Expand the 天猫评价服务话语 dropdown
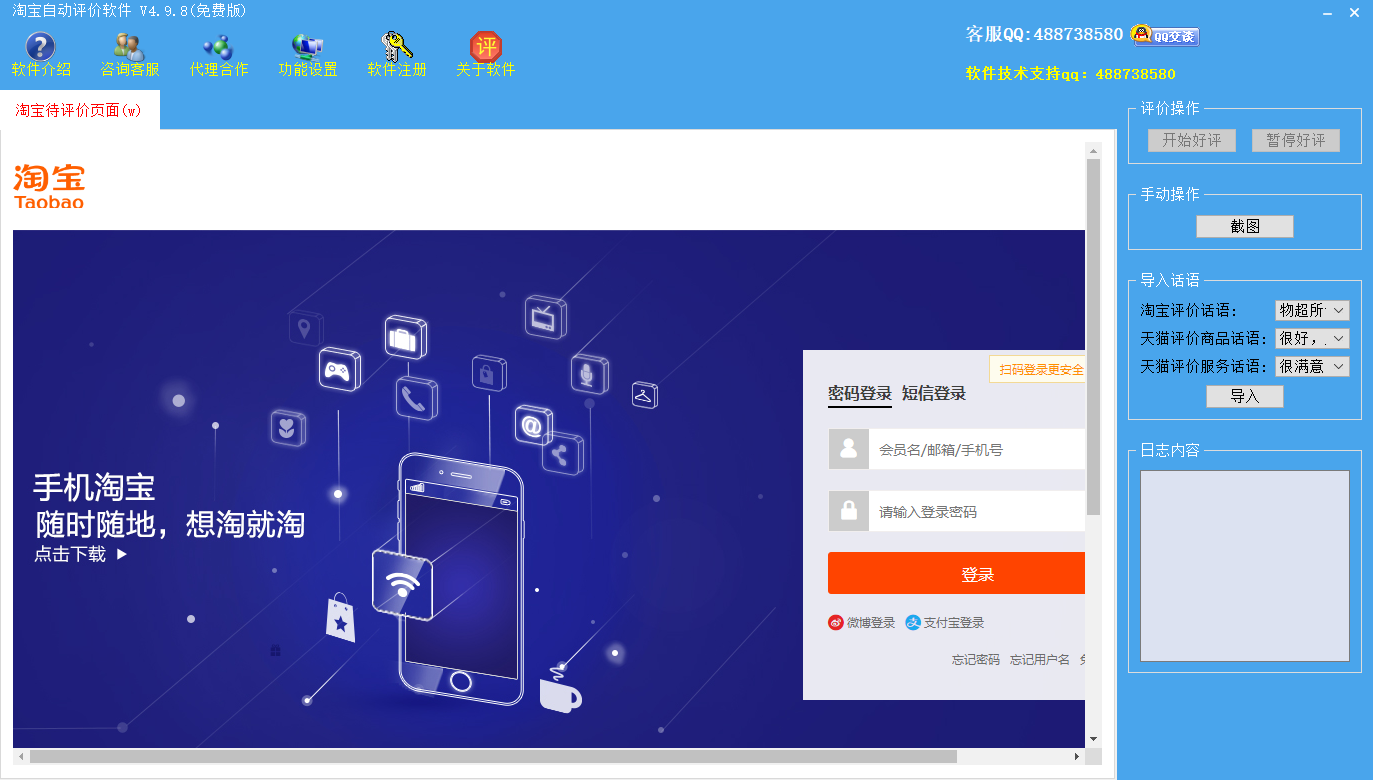 pos(1312,367)
